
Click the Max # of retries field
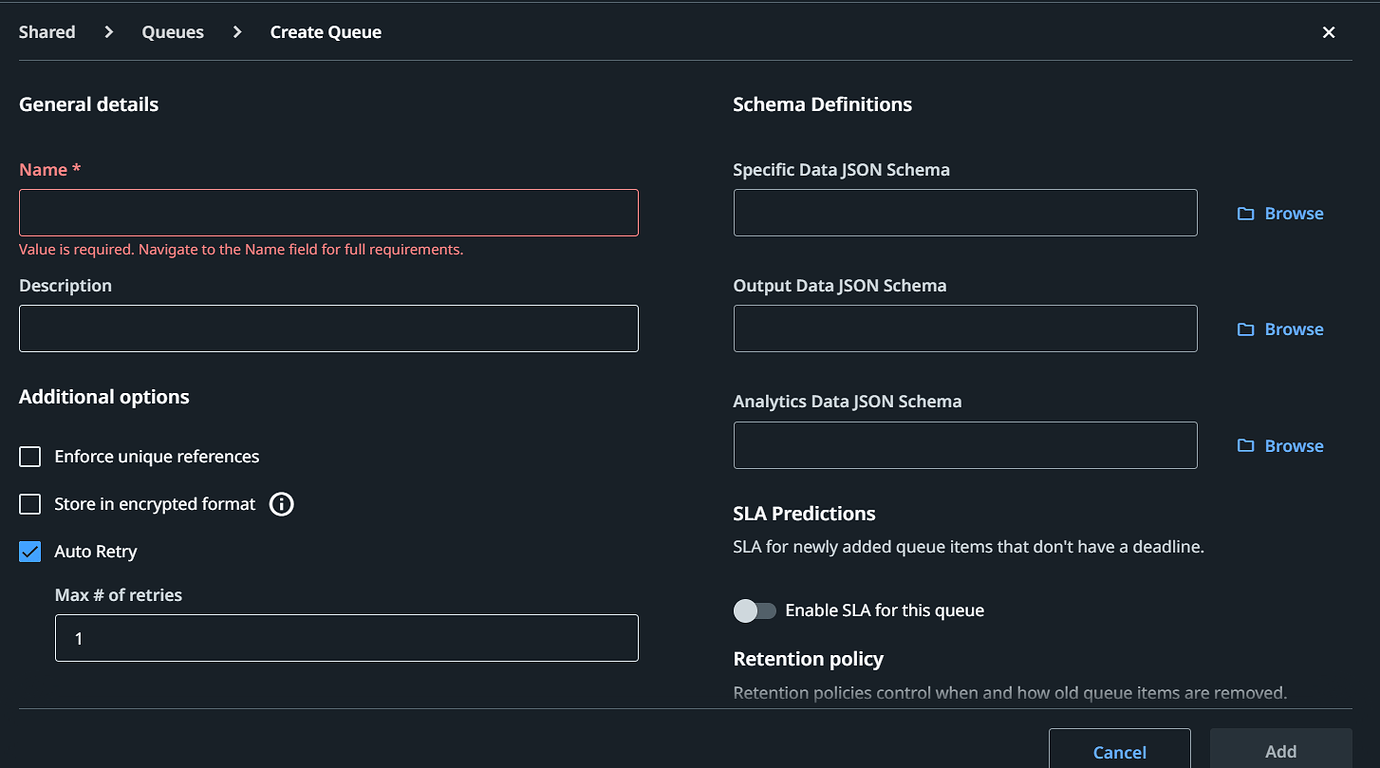(346, 638)
